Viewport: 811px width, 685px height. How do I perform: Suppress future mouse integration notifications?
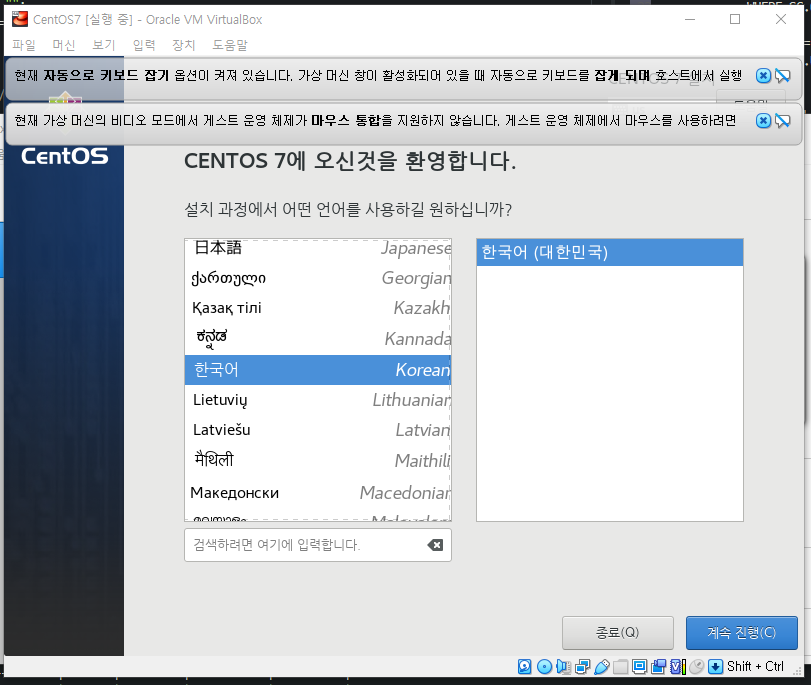pyautogui.click(x=783, y=121)
